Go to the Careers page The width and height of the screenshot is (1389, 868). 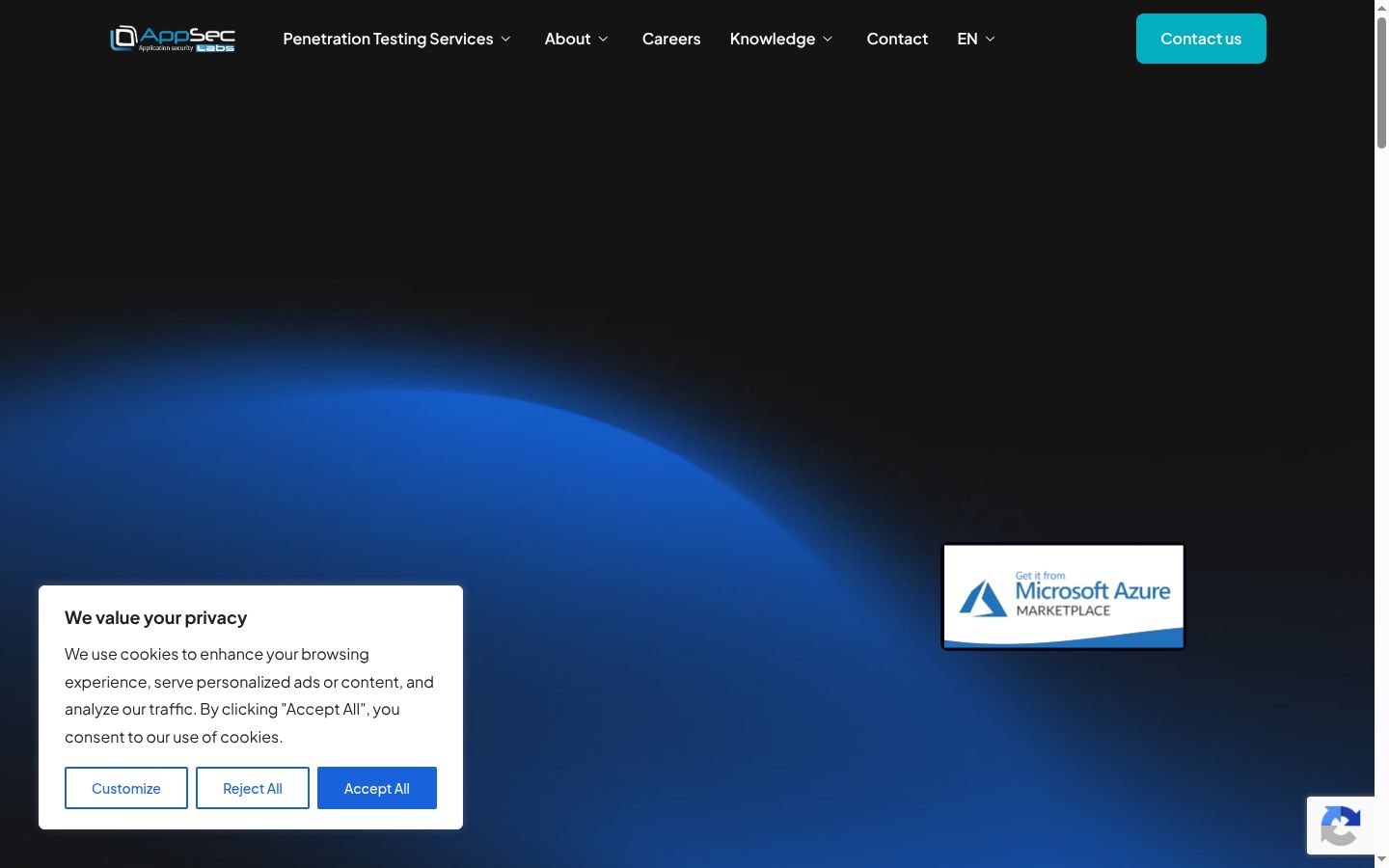pyautogui.click(x=671, y=39)
